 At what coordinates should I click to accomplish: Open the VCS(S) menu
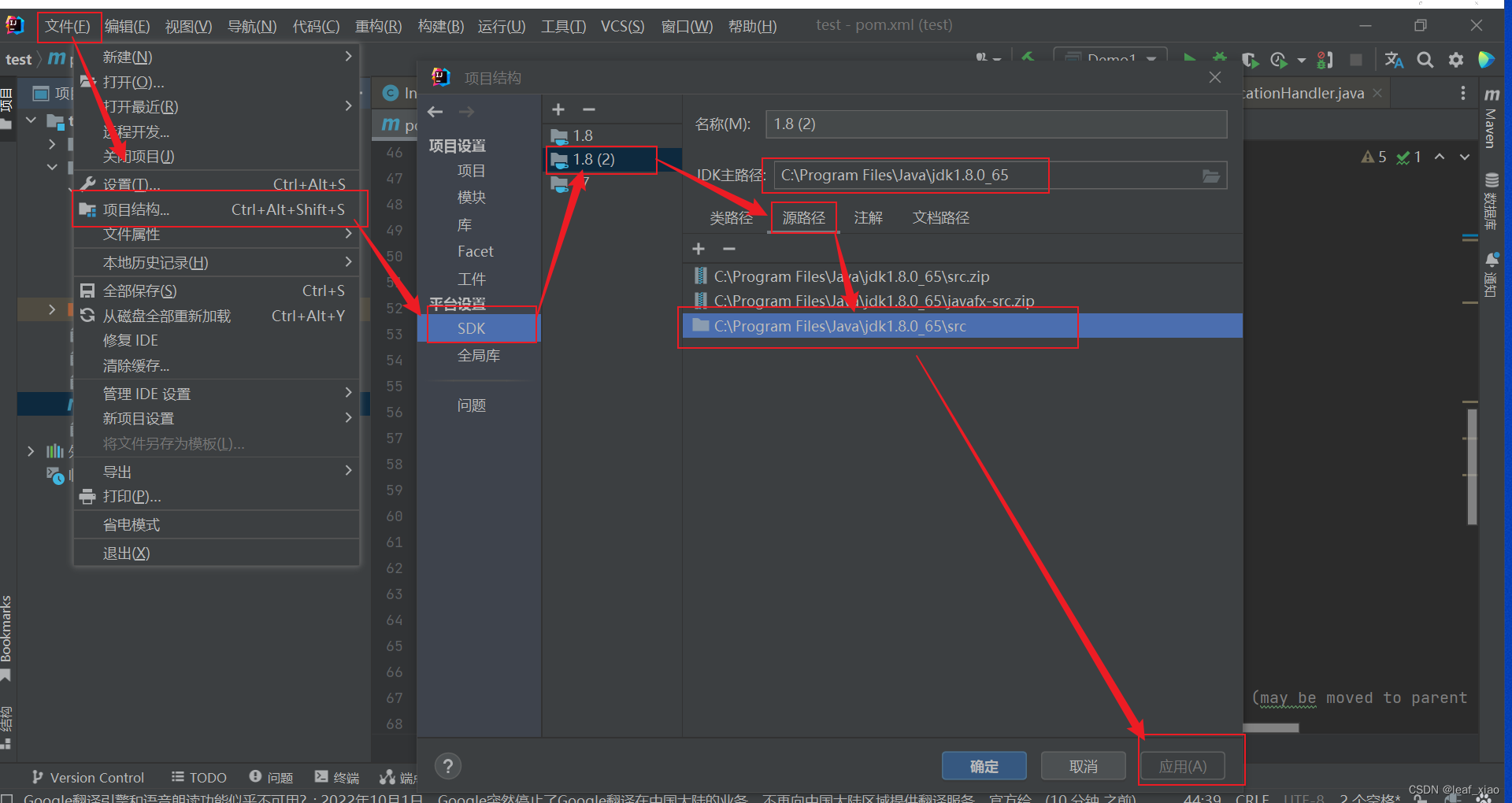pyautogui.click(x=622, y=26)
